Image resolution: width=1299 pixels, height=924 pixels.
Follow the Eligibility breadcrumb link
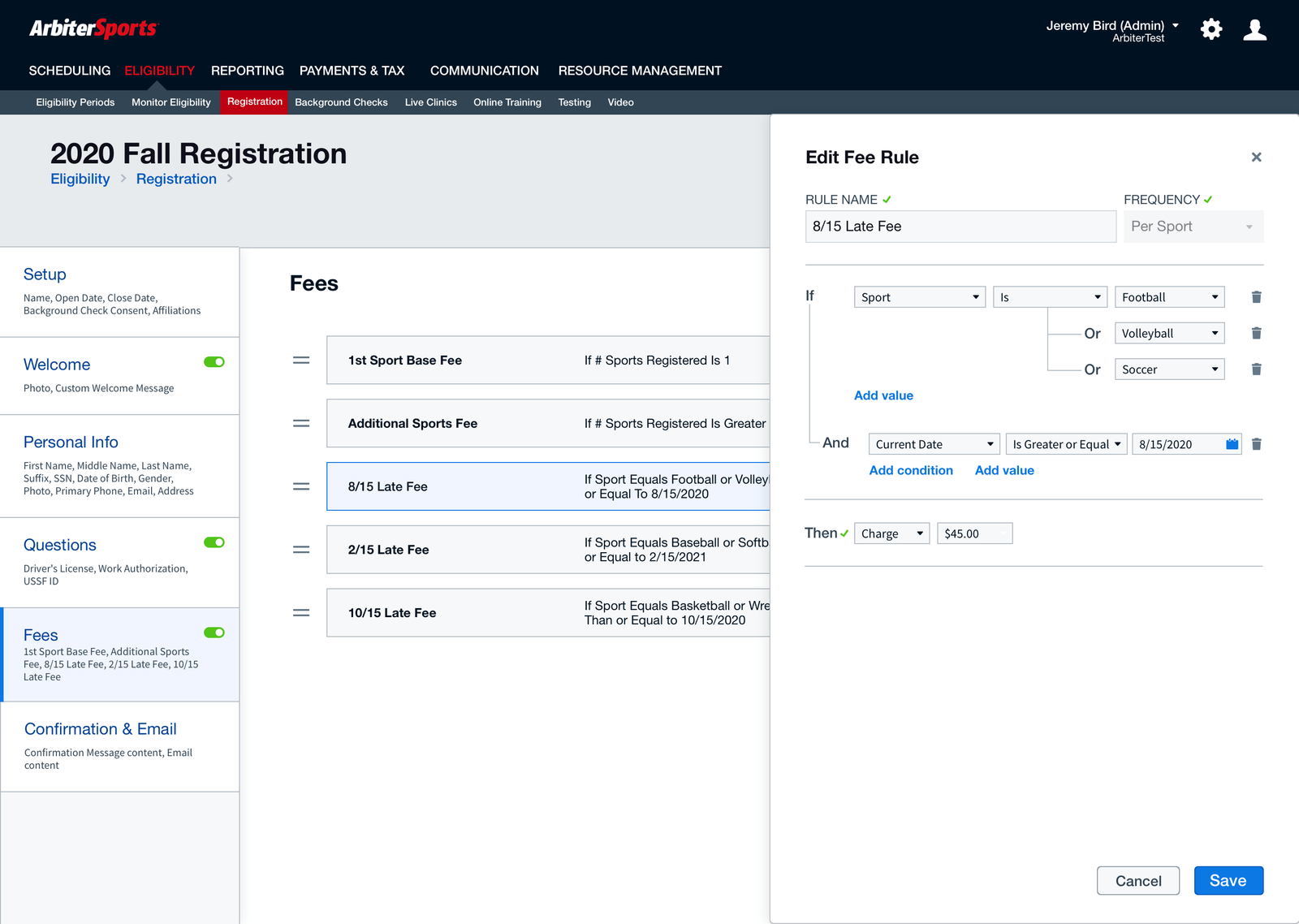click(x=80, y=179)
